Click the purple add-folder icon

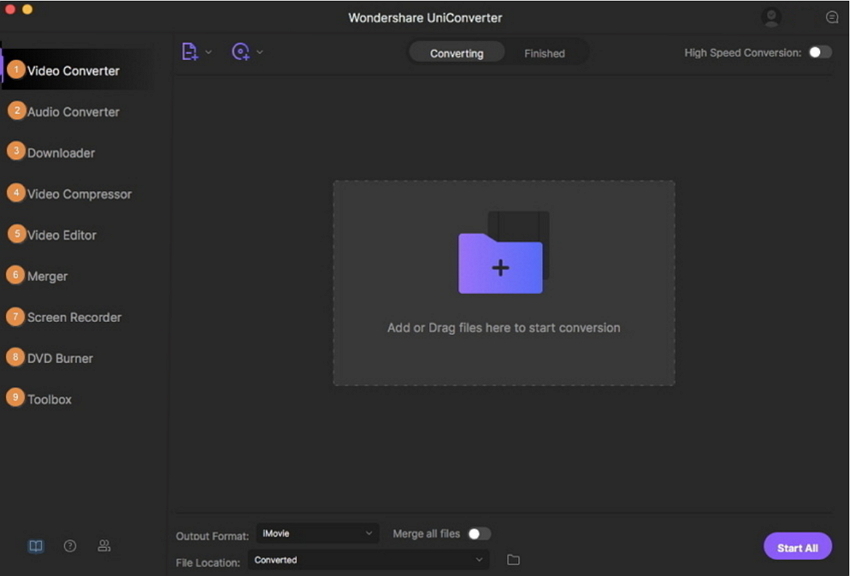click(x=500, y=263)
